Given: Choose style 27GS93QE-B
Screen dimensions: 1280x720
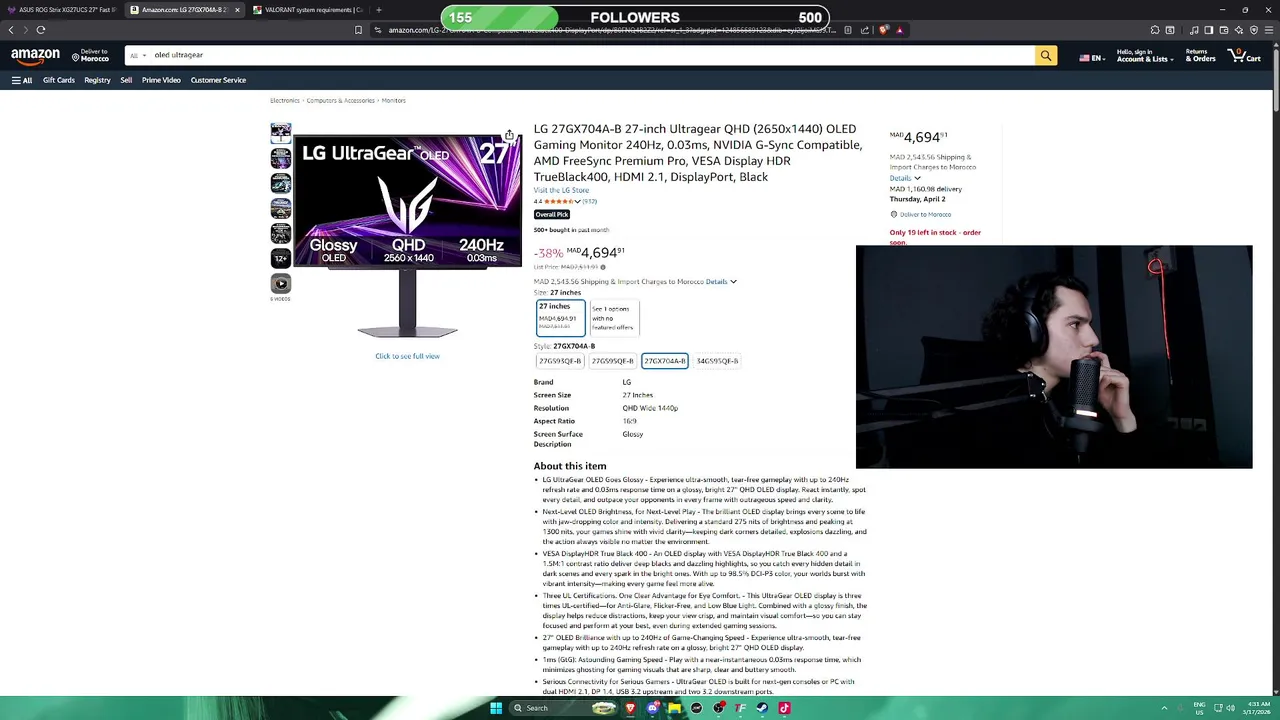Looking at the screenshot, I should tap(560, 361).
